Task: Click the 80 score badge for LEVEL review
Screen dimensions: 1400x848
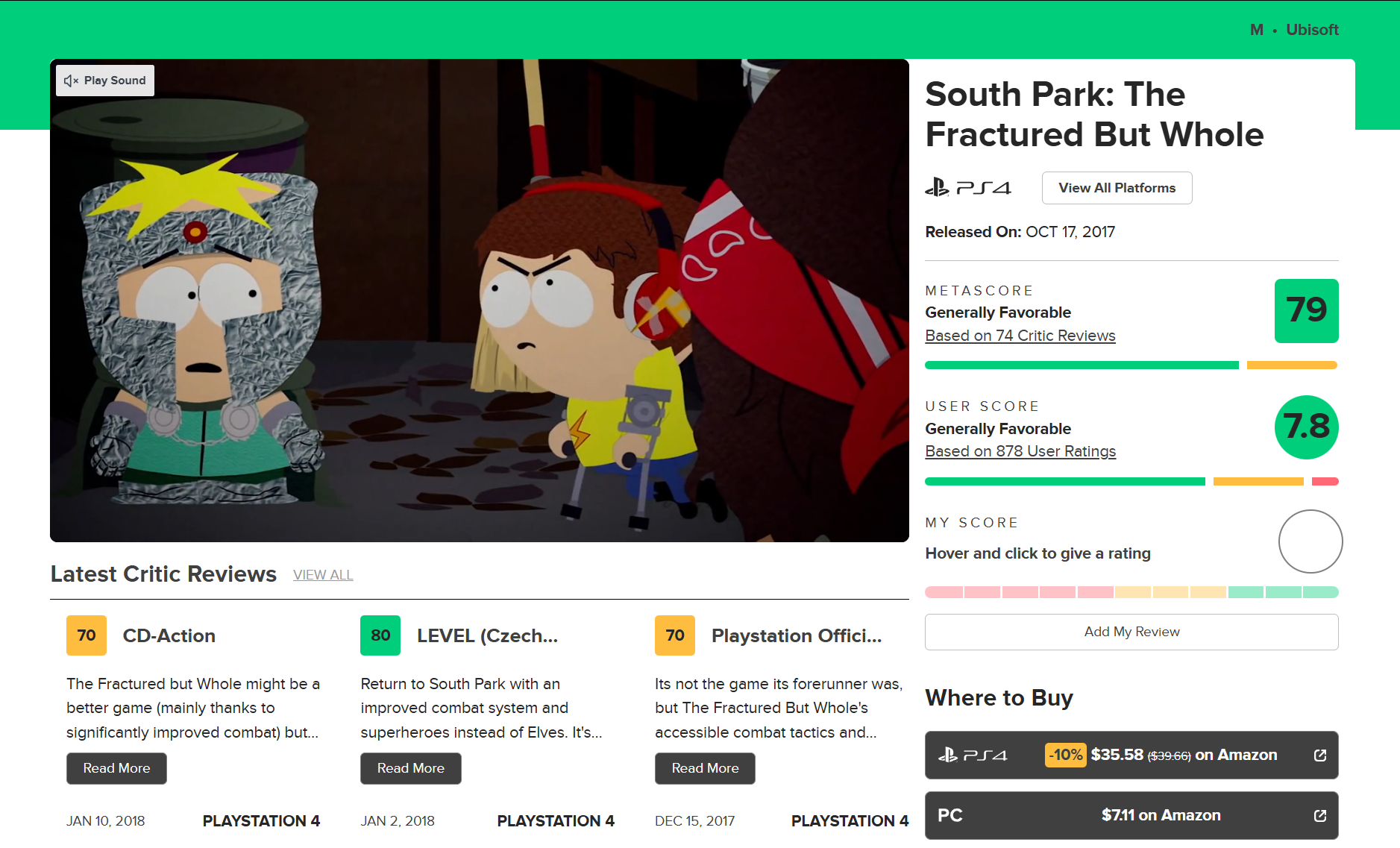Action: tap(380, 635)
